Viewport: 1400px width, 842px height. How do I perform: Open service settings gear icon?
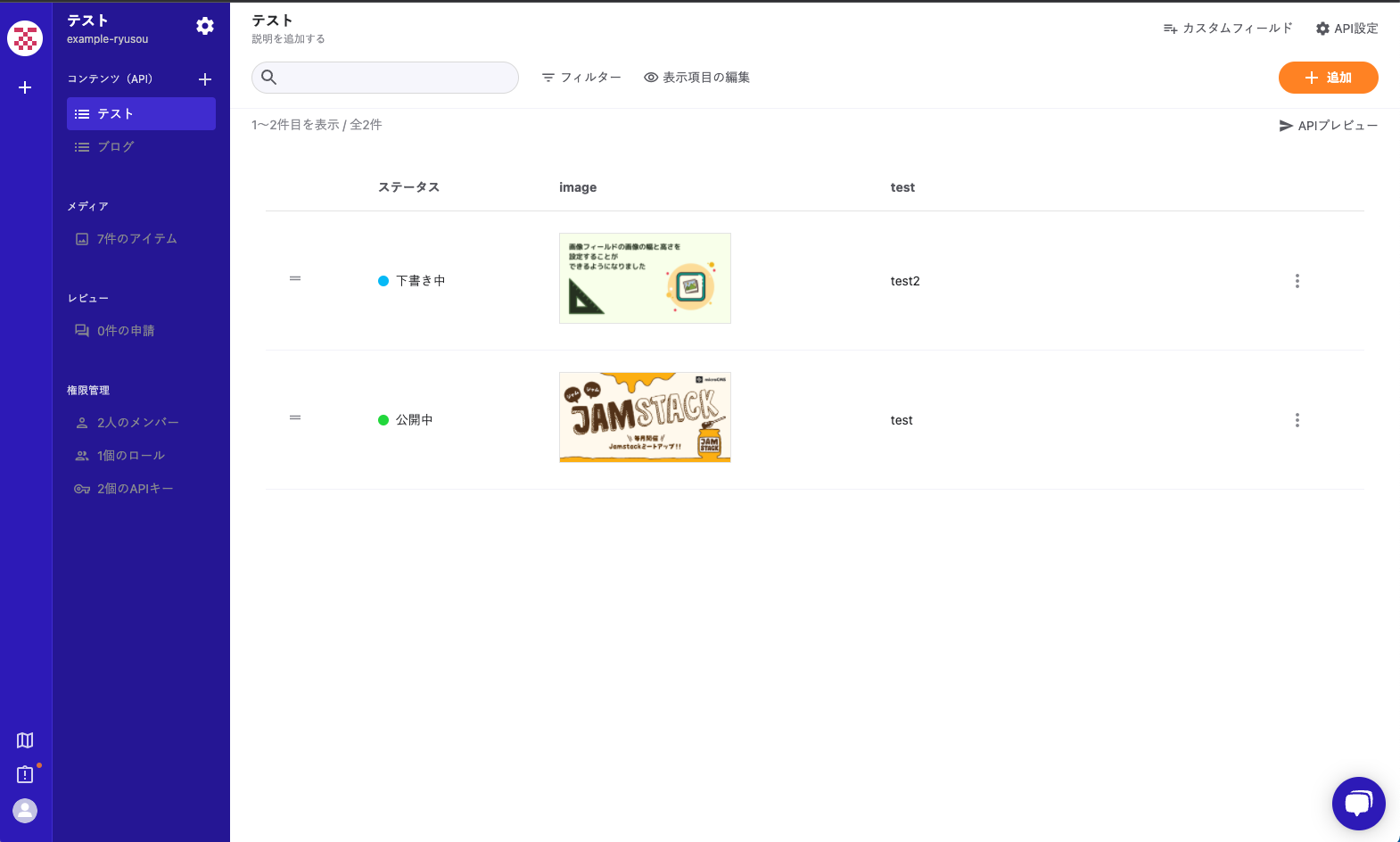(205, 26)
